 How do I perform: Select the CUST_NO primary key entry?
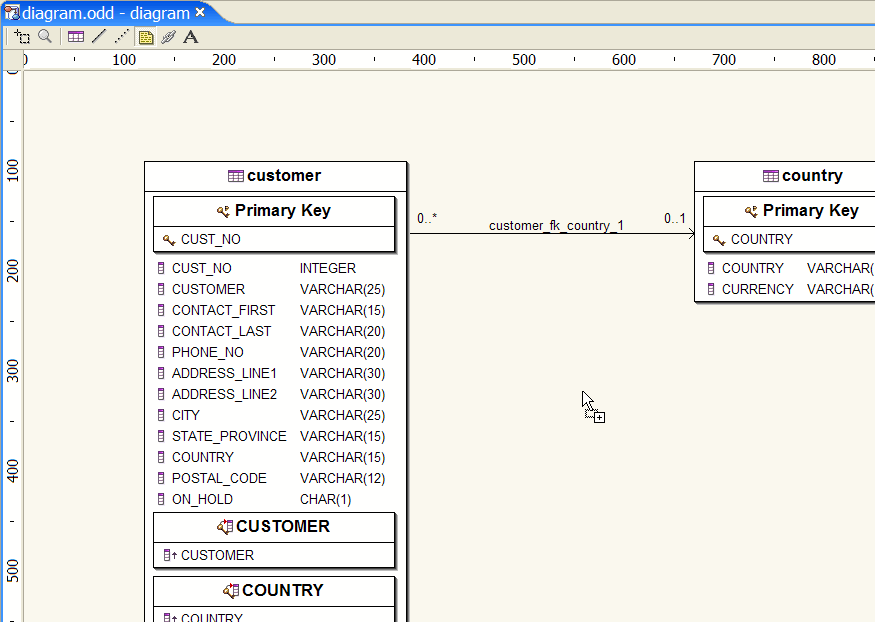tap(210, 240)
